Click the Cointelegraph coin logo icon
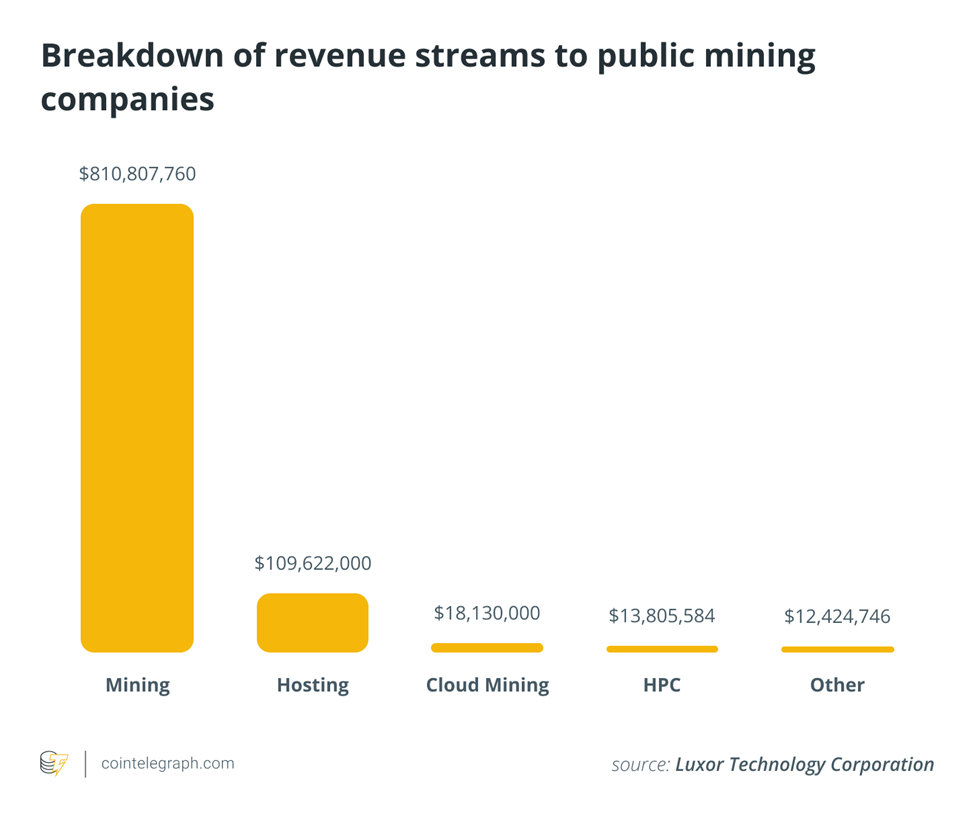The width and height of the screenshot is (975, 818). (54, 764)
